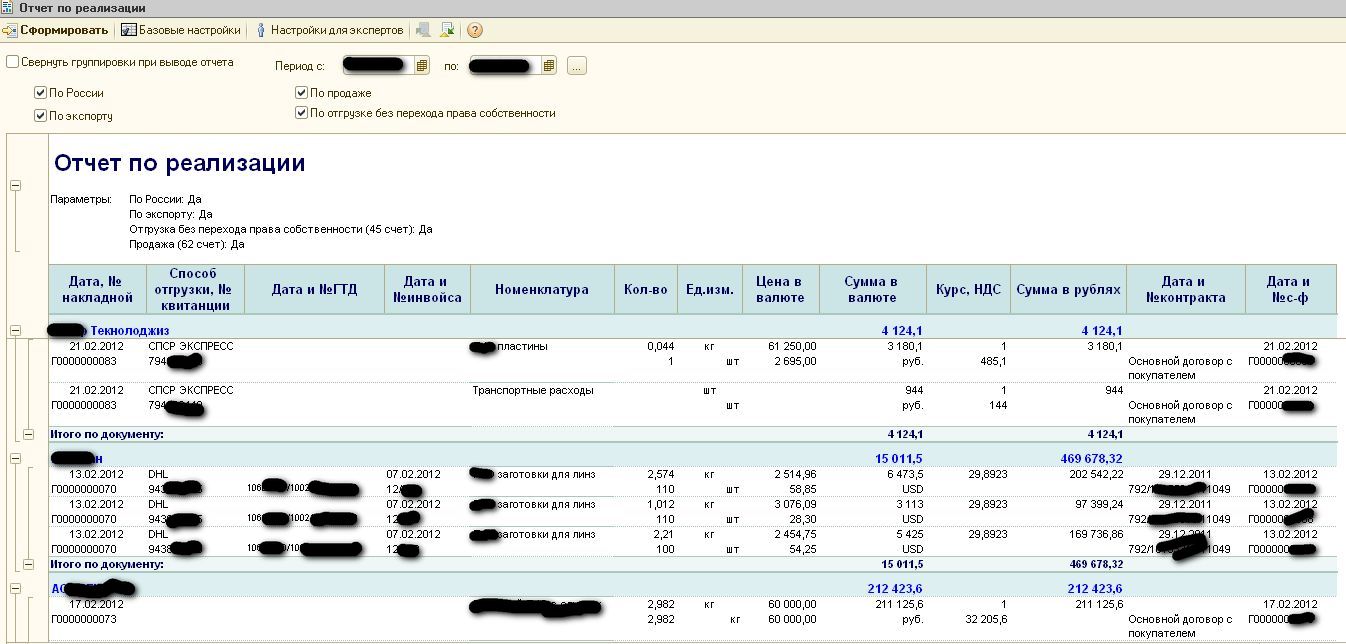Image resolution: width=1346 pixels, height=644 pixels.
Task: Select the 'Транспортные расходы' nomenclature cell
Action: pyautogui.click(x=533, y=390)
